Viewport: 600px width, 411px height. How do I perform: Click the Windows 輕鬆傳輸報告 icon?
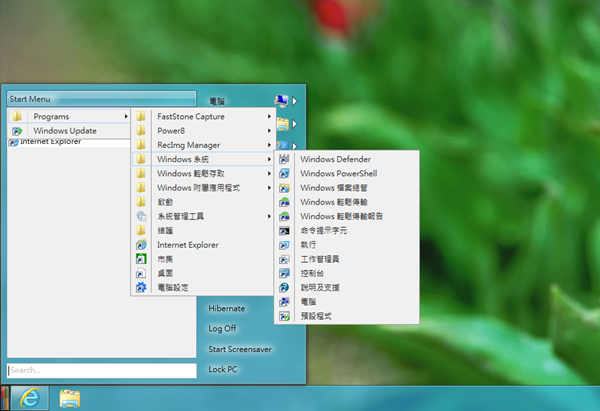284,216
